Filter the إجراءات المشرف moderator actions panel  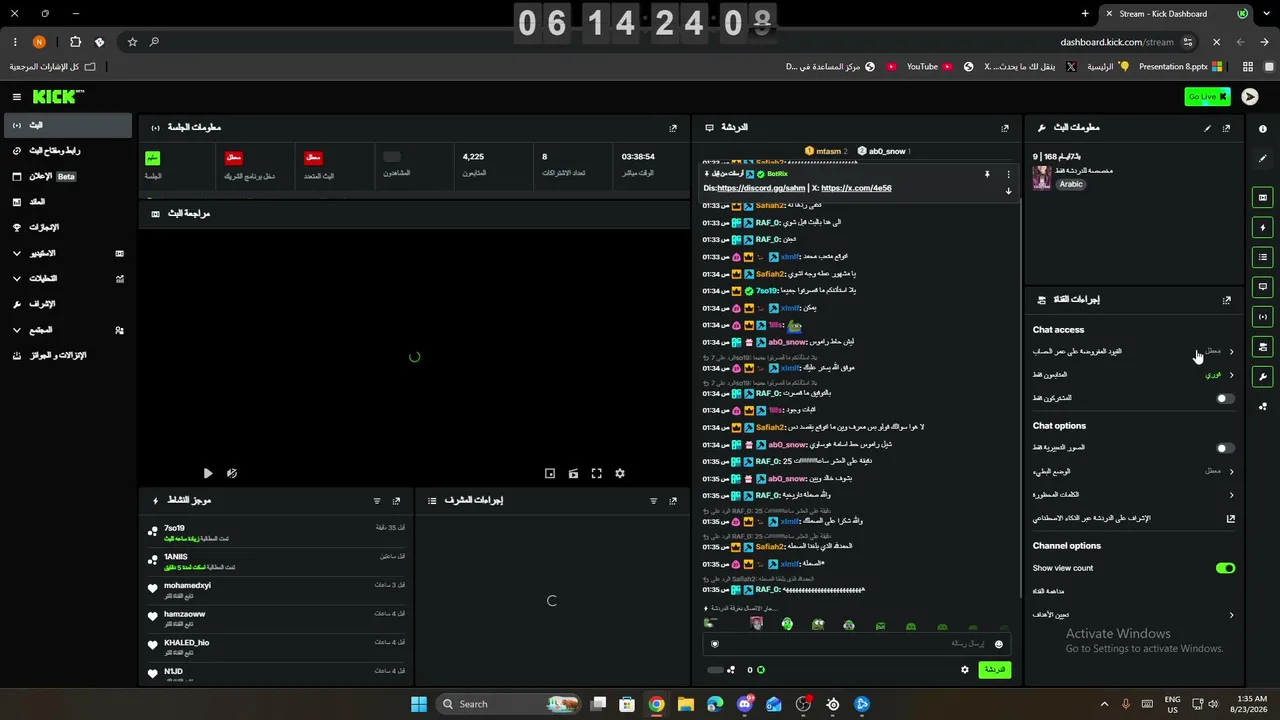click(653, 501)
